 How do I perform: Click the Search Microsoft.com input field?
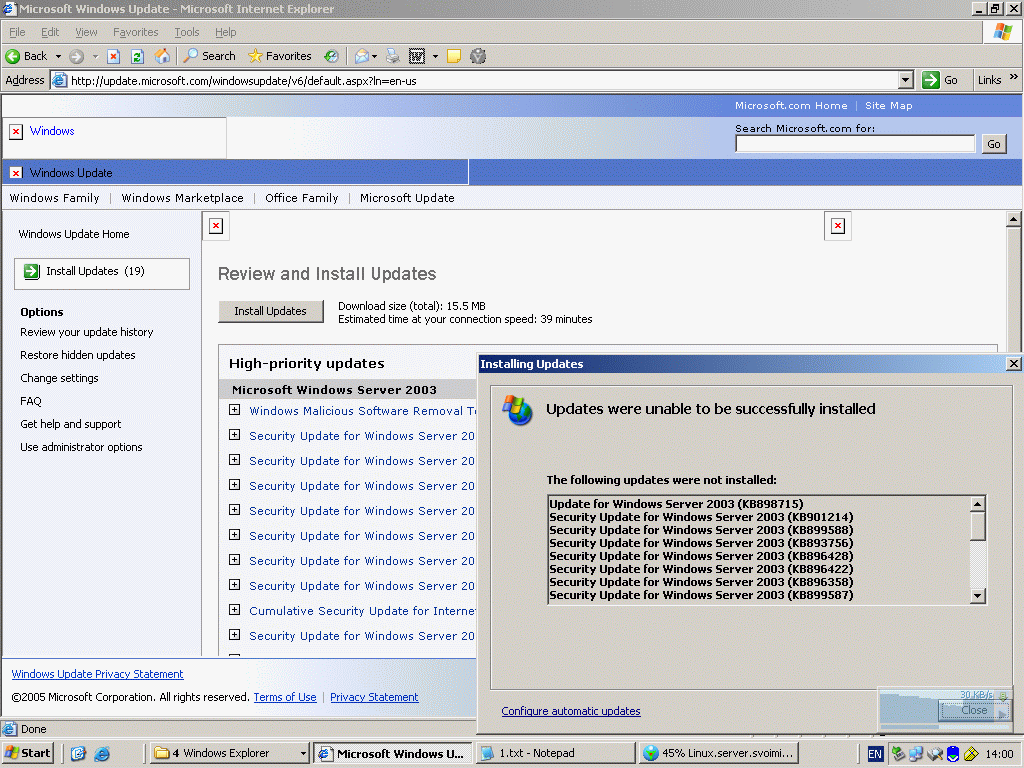tap(854, 144)
